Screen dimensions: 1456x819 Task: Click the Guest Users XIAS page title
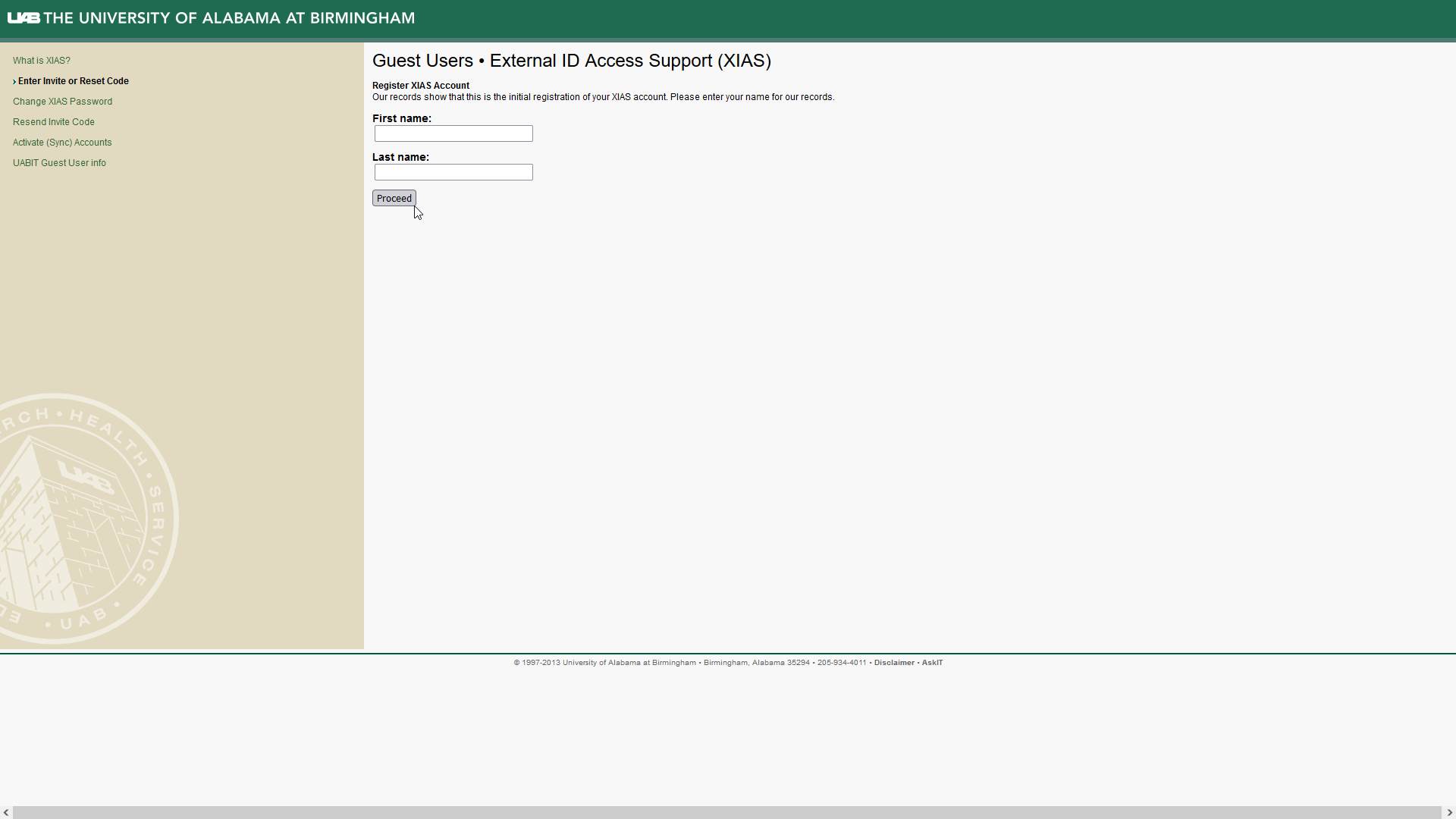click(572, 61)
